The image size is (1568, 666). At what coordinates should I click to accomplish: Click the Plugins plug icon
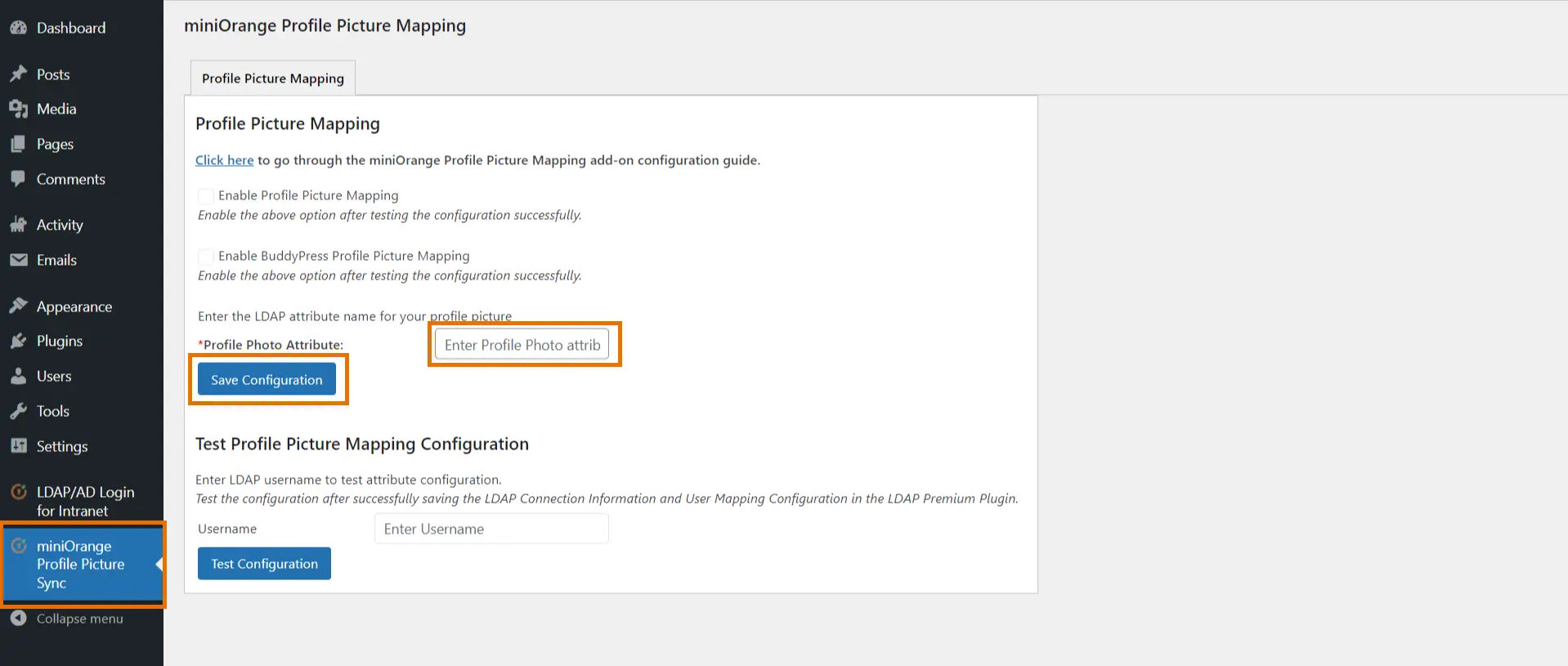point(19,341)
